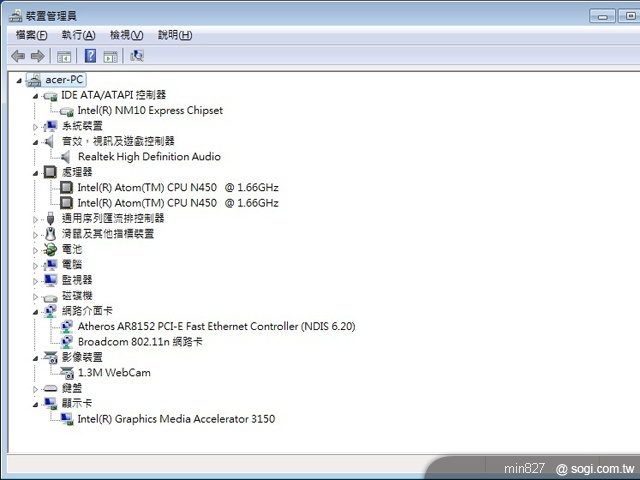The width and height of the screenshot is (640, 480).
Task: Click the scan for hardware changes icon
Action: (137, 56)
